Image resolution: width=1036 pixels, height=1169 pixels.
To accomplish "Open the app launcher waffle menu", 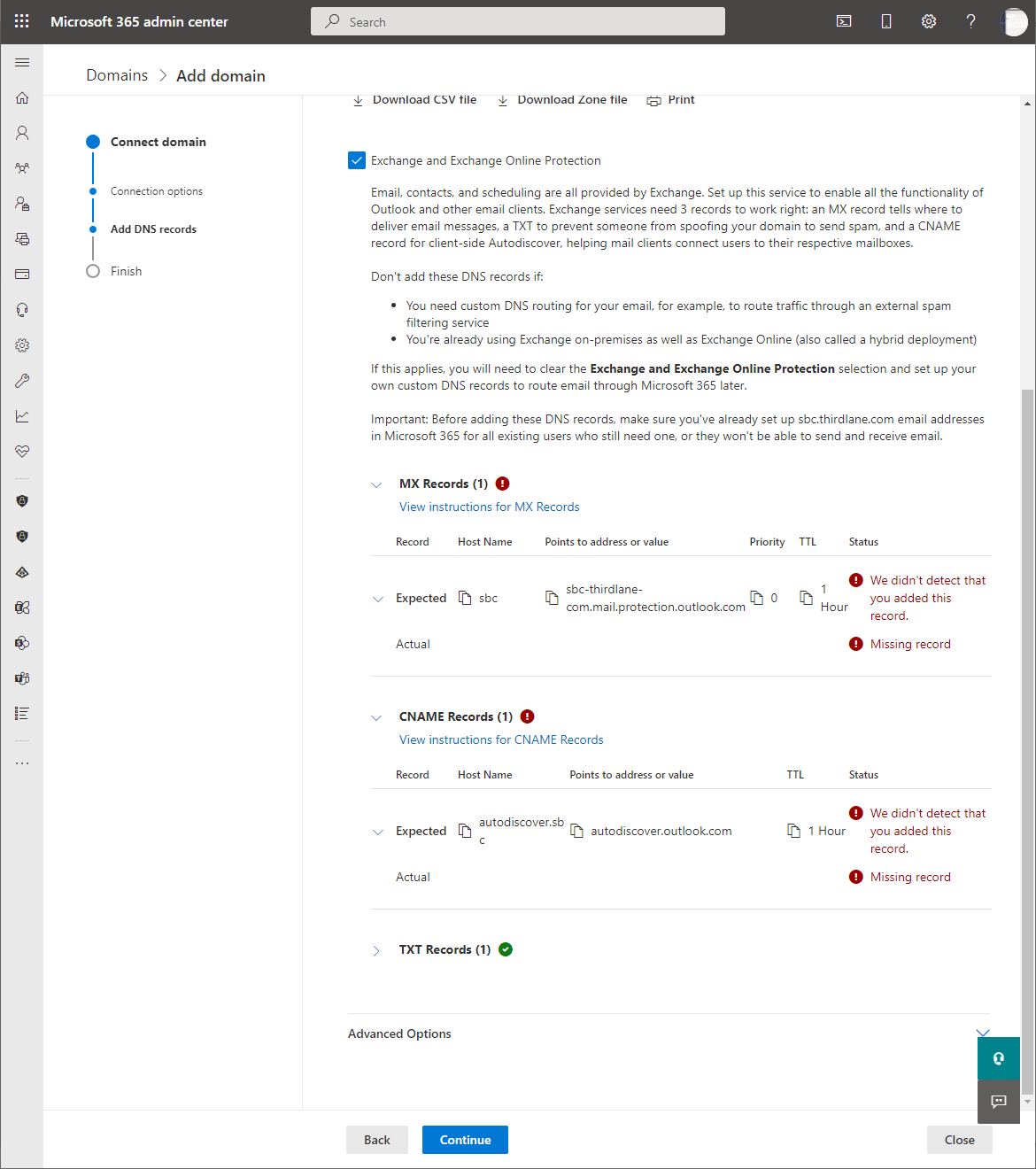I will pos(22,21).
